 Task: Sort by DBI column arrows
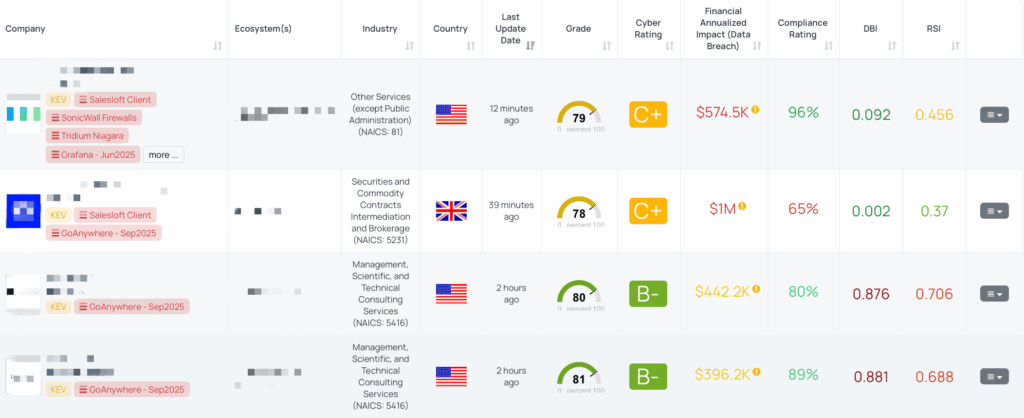pyautogui.click(x=891, y=46)
